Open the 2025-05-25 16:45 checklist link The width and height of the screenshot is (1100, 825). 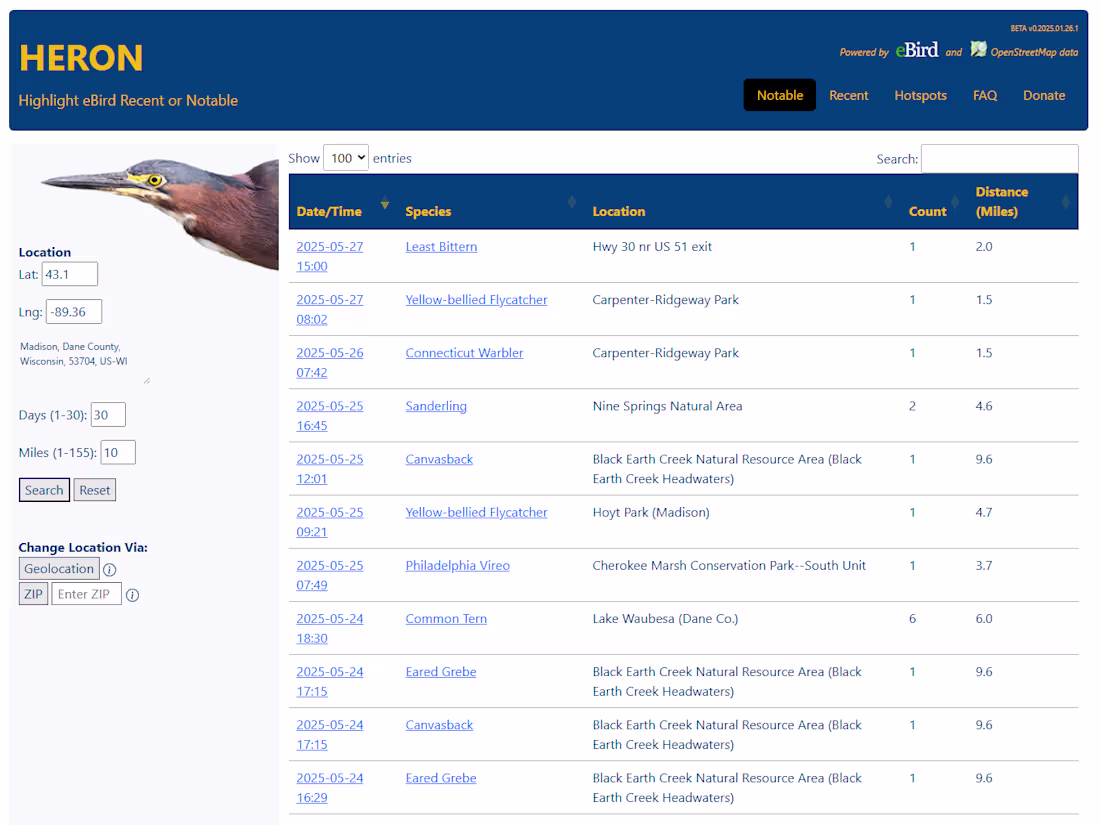click(x=330, y=416)
